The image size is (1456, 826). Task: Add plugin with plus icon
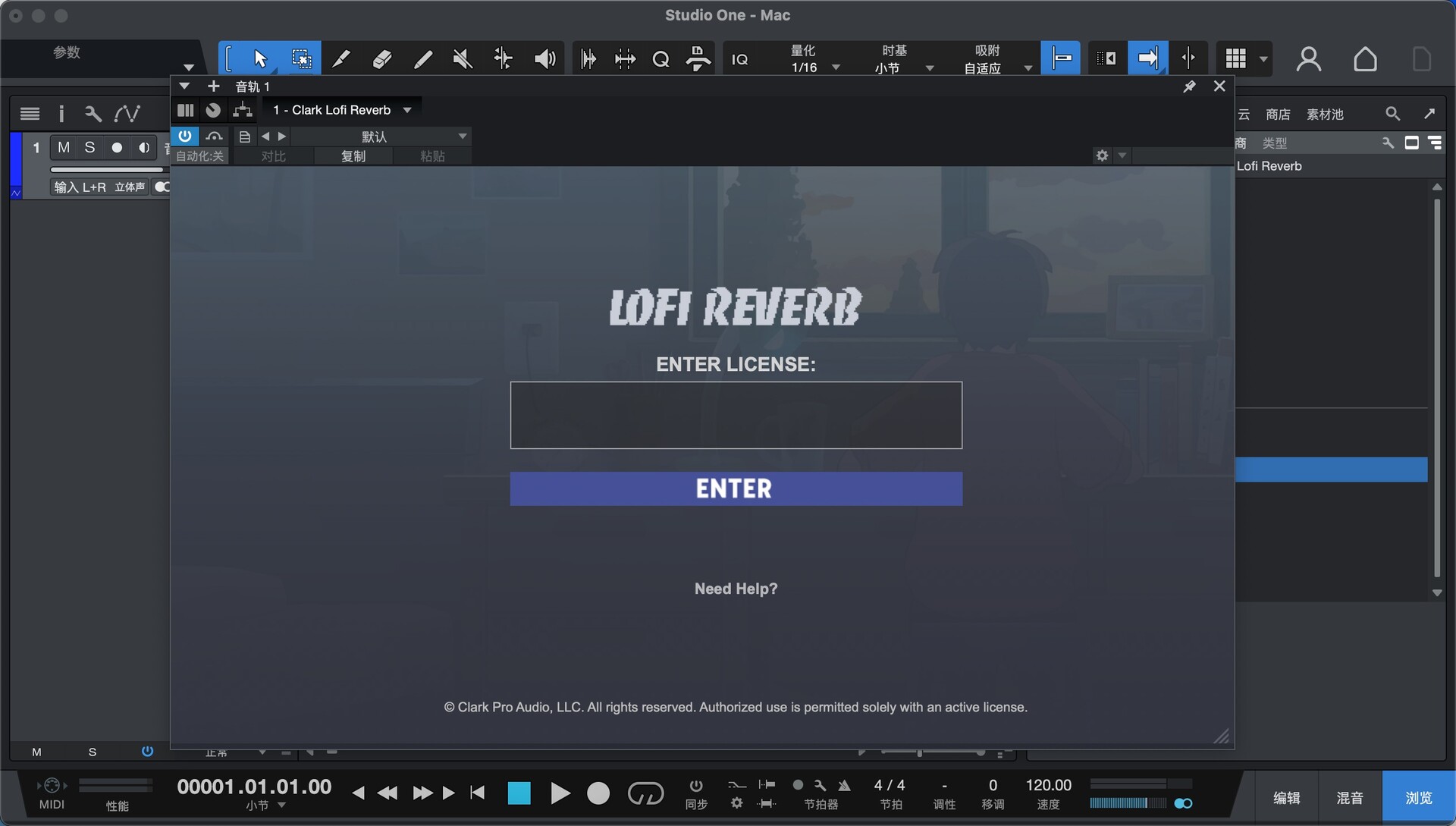pyautogui.click(x=213, y=86)
